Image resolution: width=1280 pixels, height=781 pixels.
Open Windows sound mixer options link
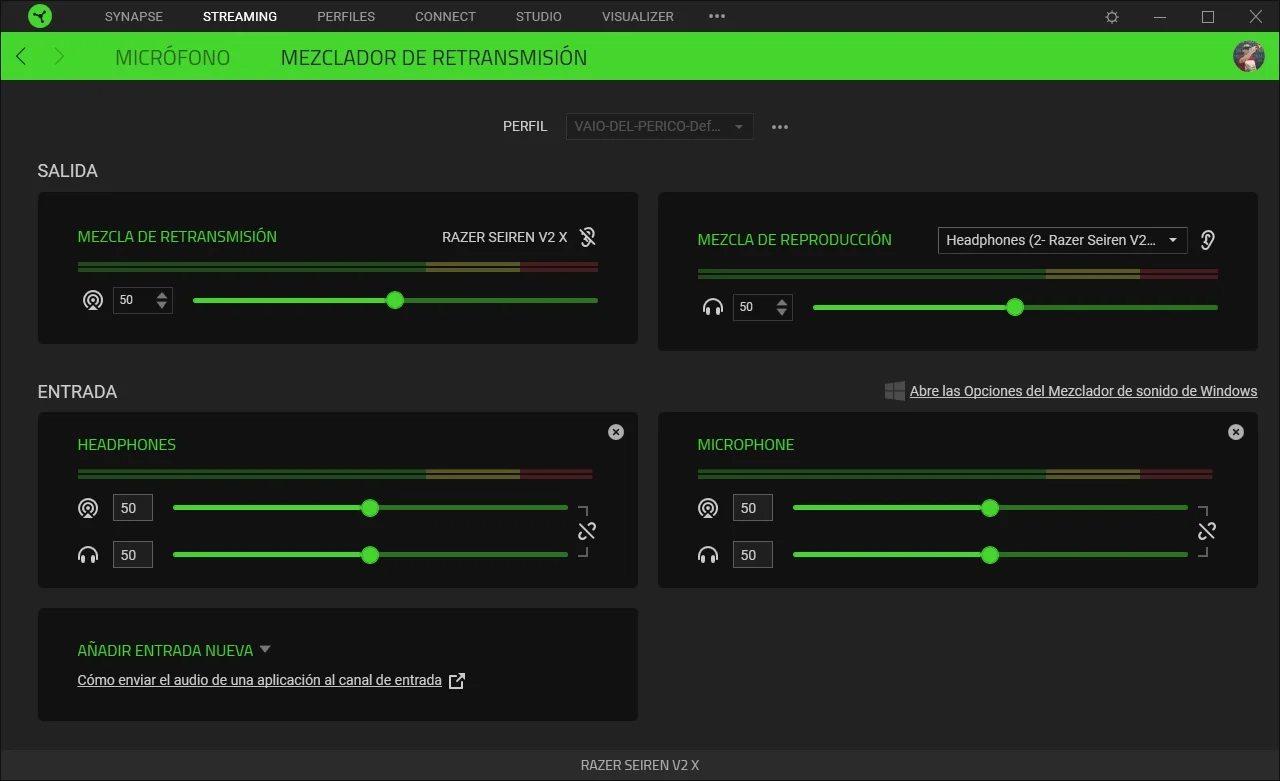pyautogui.click(x=1083, y=391)
